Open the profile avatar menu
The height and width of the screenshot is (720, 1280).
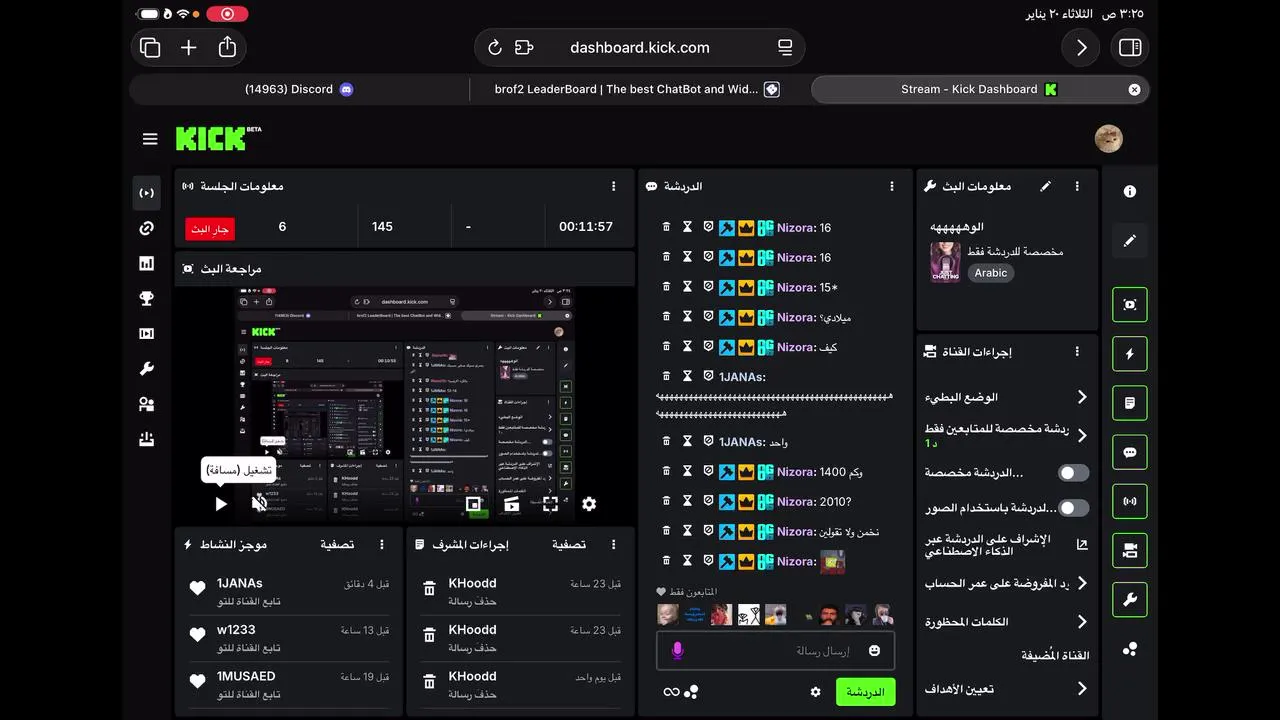1109,139
